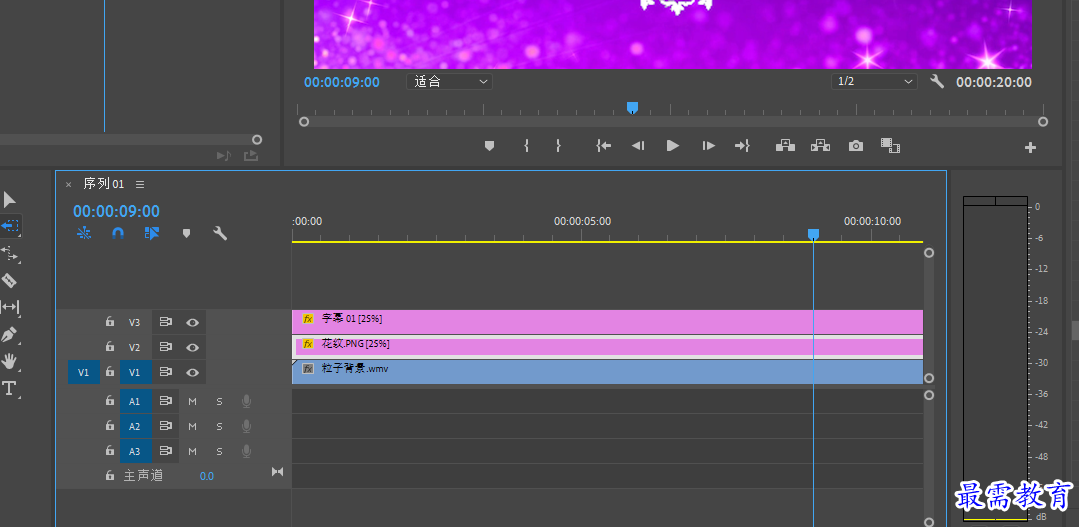
Task: Toggle lock on V2 track
Action: (x=109, y=347)
